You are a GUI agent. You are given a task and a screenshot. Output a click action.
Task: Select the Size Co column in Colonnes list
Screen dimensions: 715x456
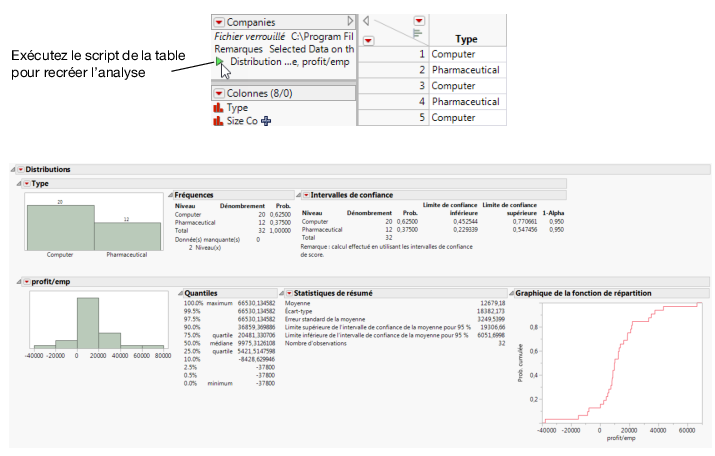point(242,121)
